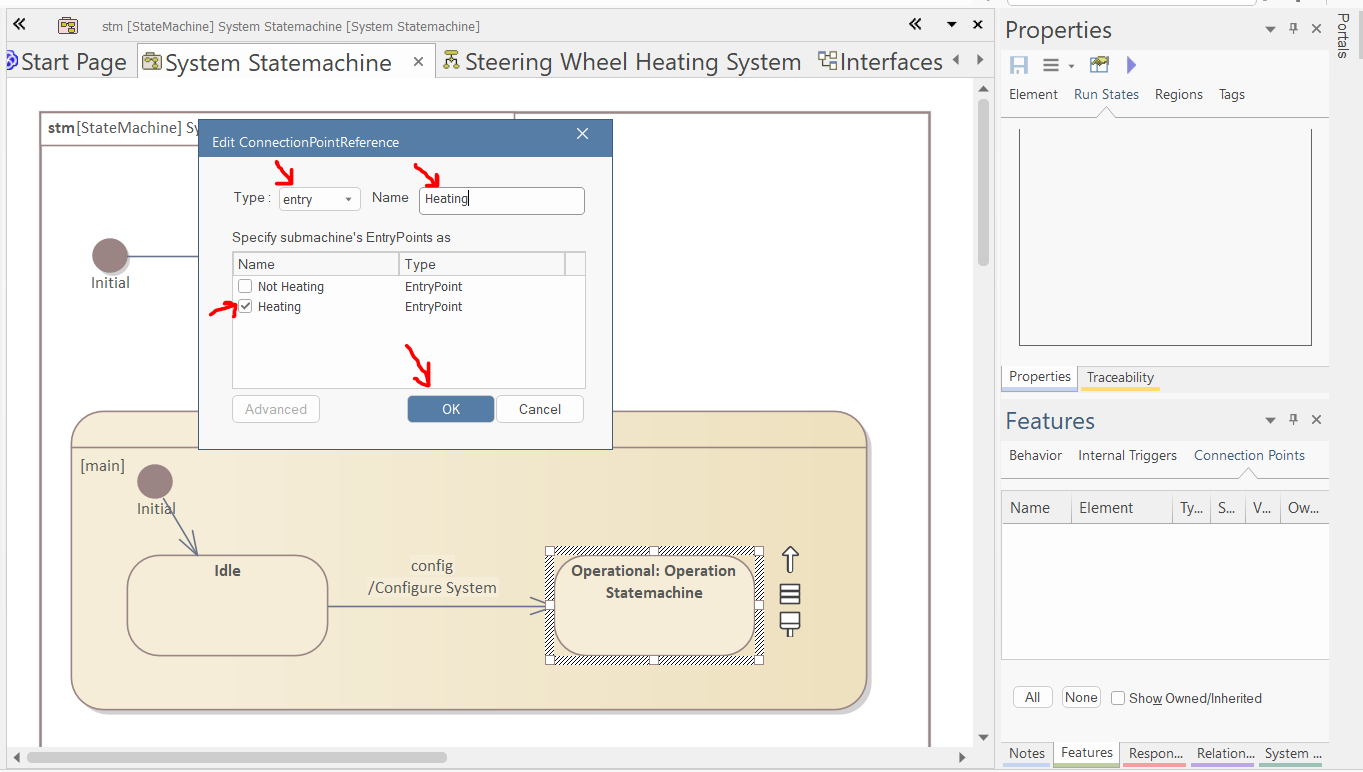
Task: Click the up-arrow quick linker beside Operational state
Action: 789,559
